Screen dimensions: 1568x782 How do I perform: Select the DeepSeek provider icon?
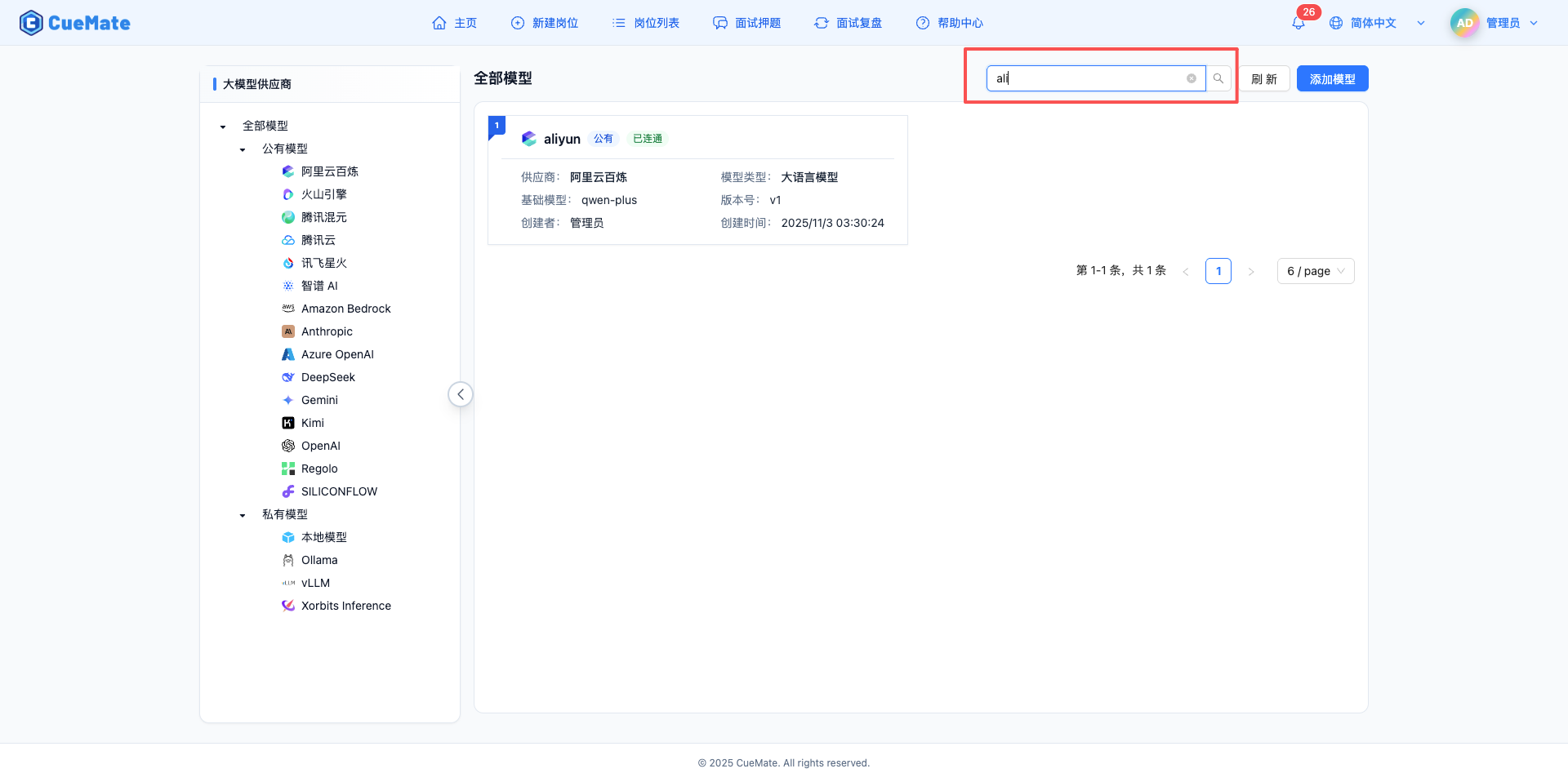[287, 377]
